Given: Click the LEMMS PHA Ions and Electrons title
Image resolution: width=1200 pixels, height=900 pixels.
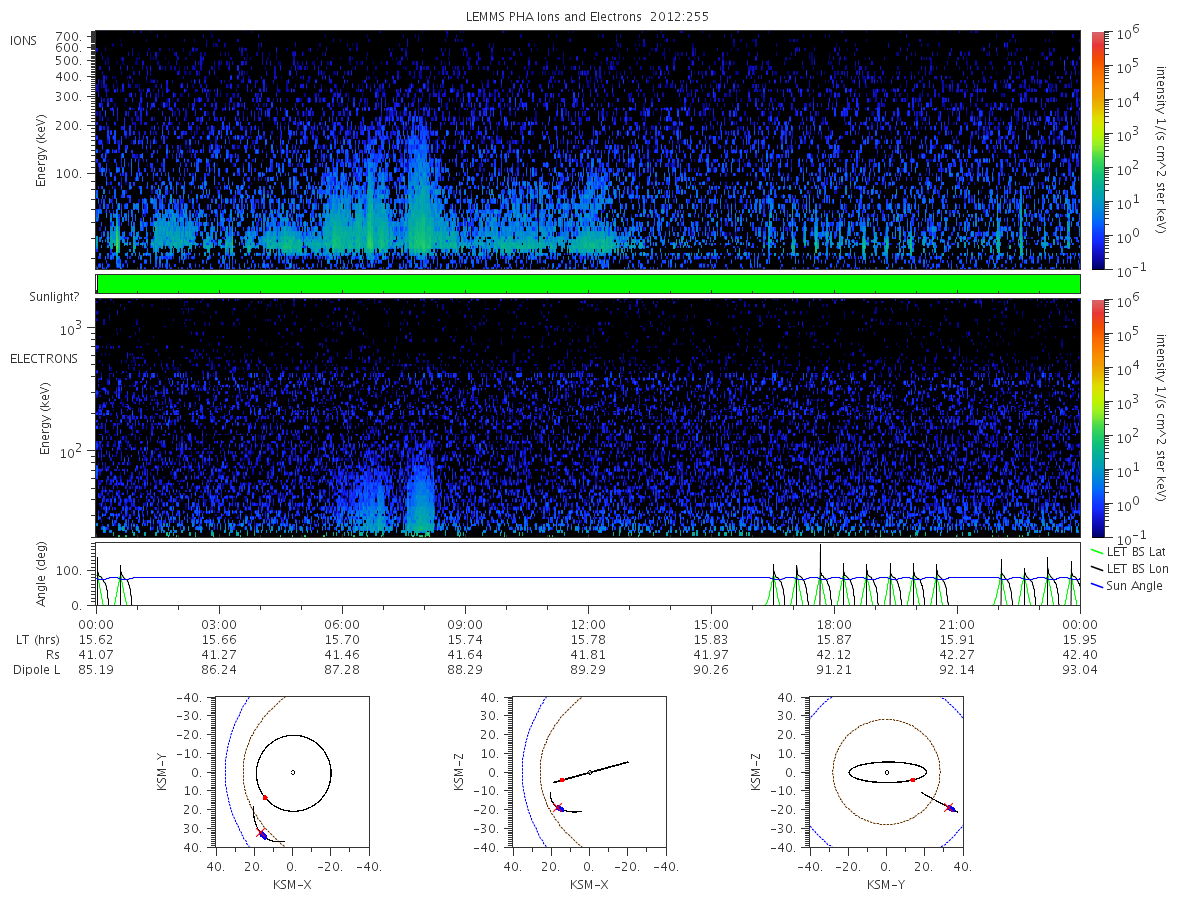Looking at the screenshot, I should (588, 17).
